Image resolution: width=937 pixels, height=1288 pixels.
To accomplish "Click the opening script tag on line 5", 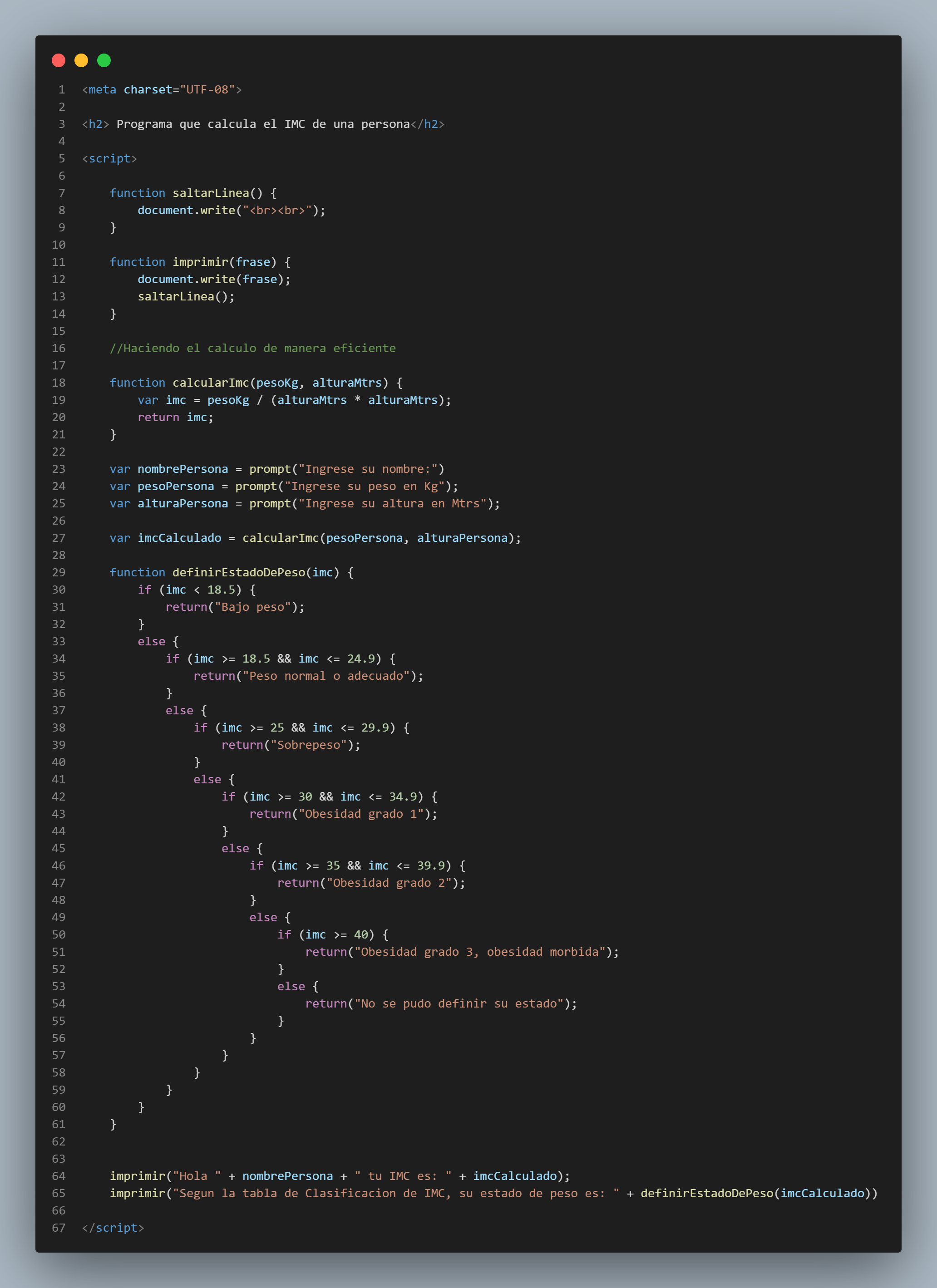I will tap(110, 158).
